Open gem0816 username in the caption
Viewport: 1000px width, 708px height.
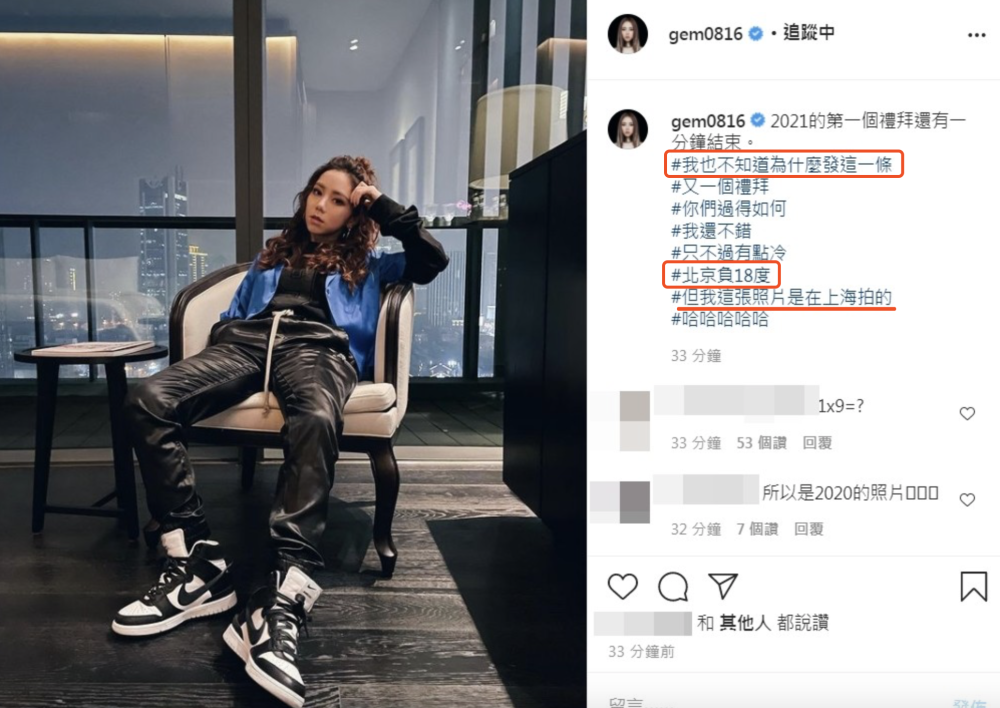[708, 121]
